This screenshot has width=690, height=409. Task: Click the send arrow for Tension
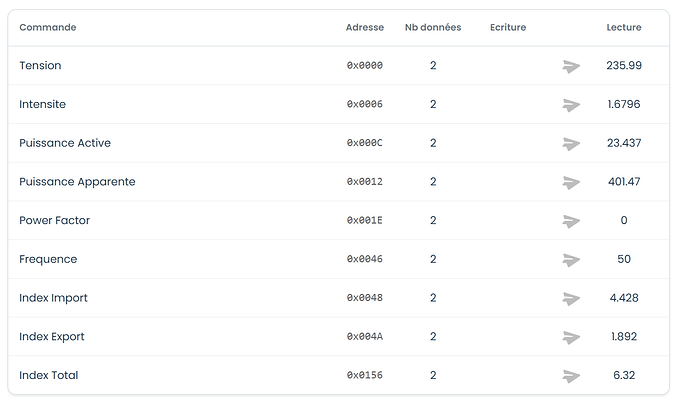571,66
